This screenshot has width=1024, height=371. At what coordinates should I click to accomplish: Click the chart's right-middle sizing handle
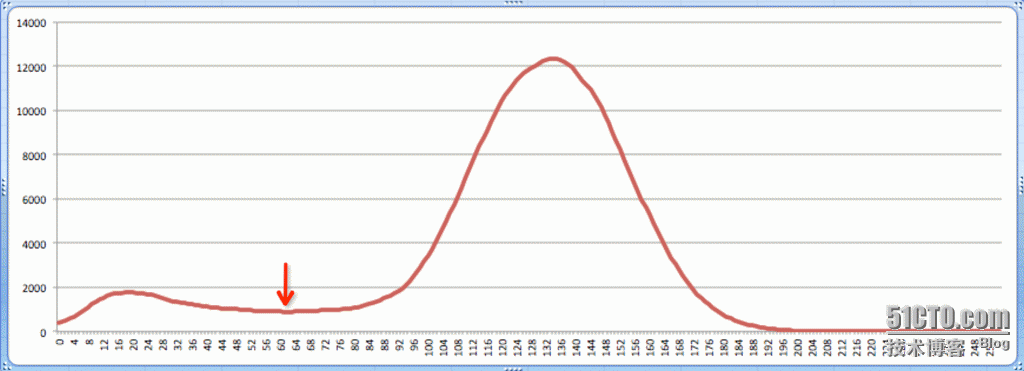pyautogui.click(x=1021, y=186)
